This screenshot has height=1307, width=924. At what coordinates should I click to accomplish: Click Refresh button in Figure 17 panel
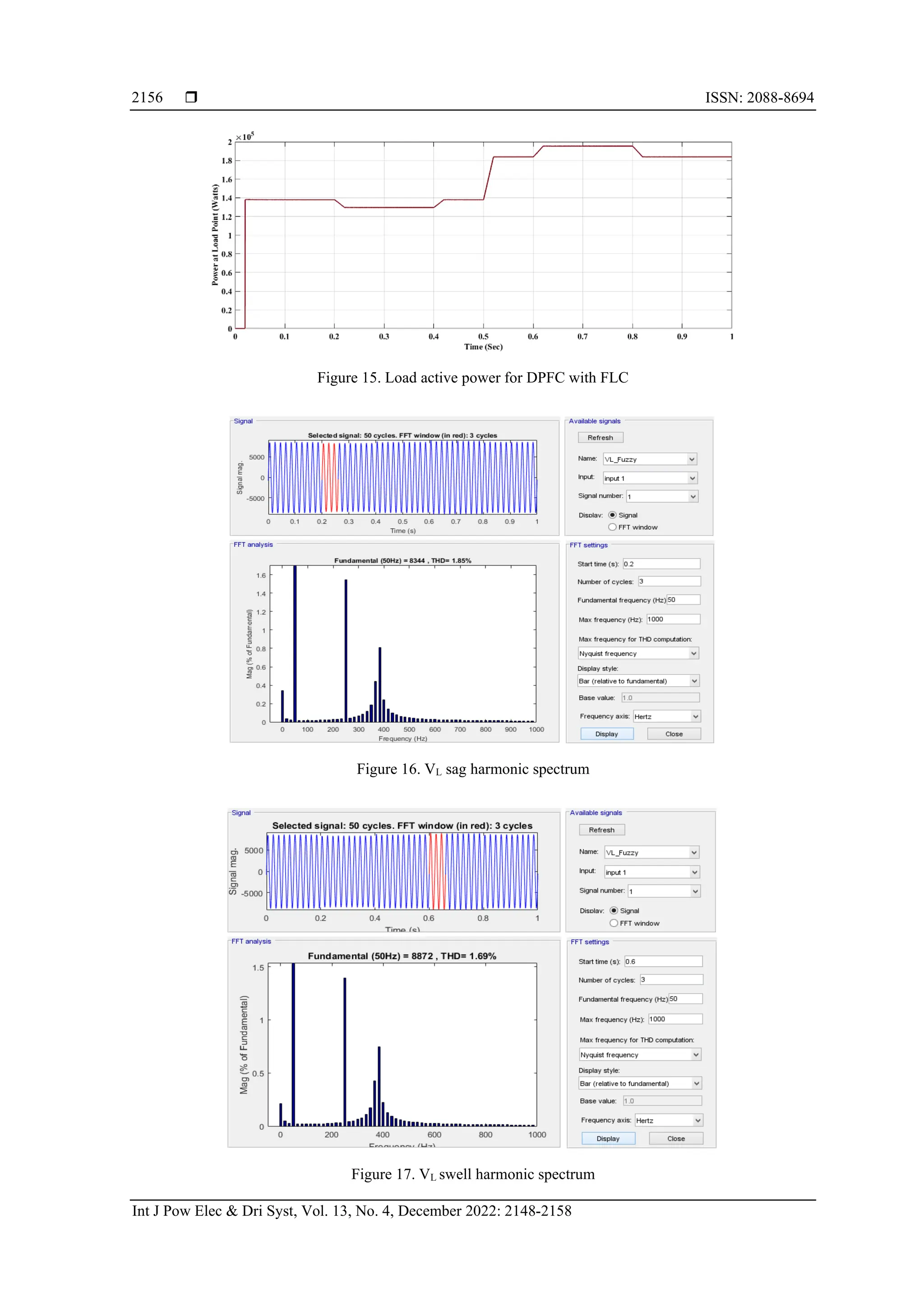(601, 829)
